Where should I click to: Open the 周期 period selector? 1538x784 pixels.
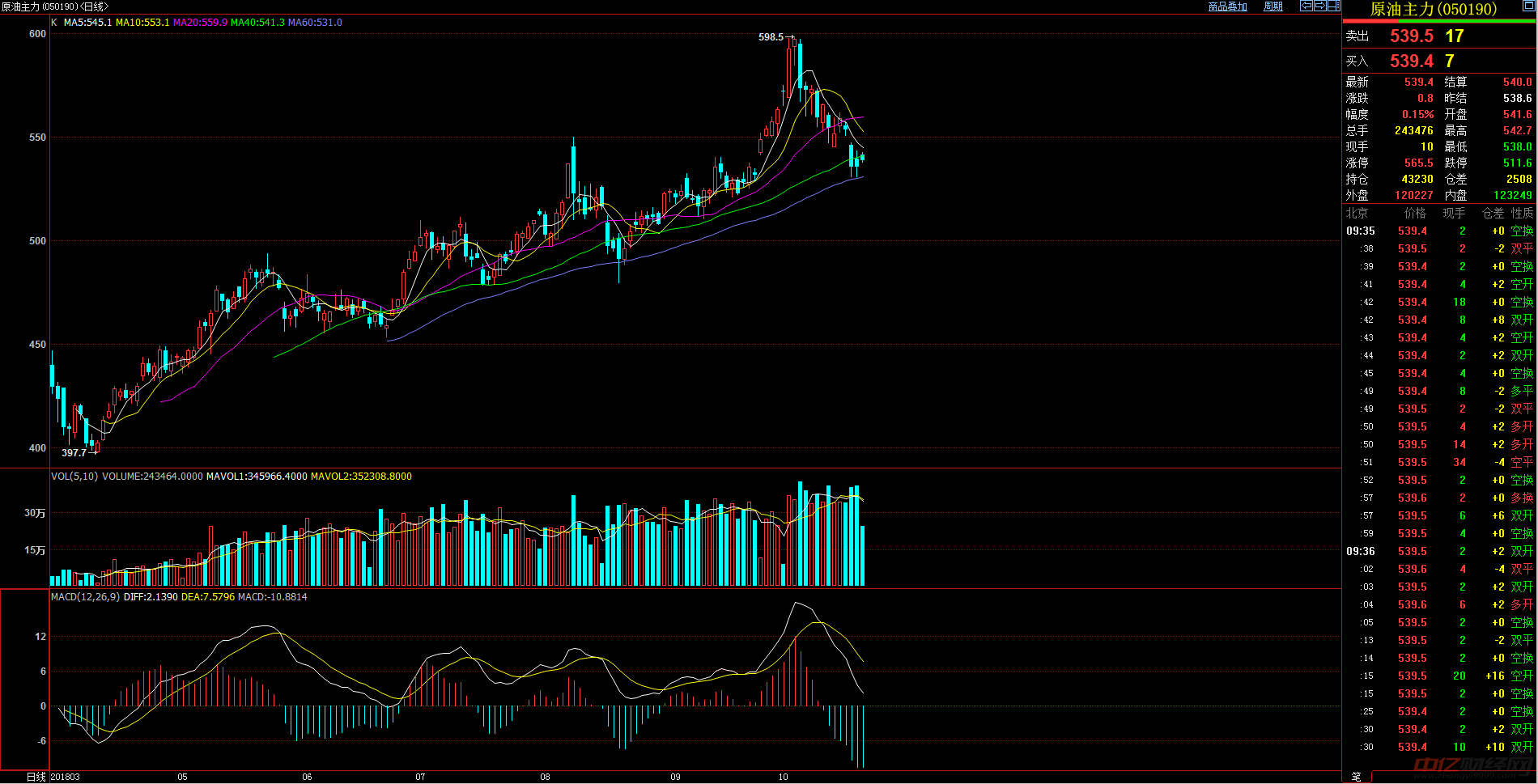[x=1273, y=6]
